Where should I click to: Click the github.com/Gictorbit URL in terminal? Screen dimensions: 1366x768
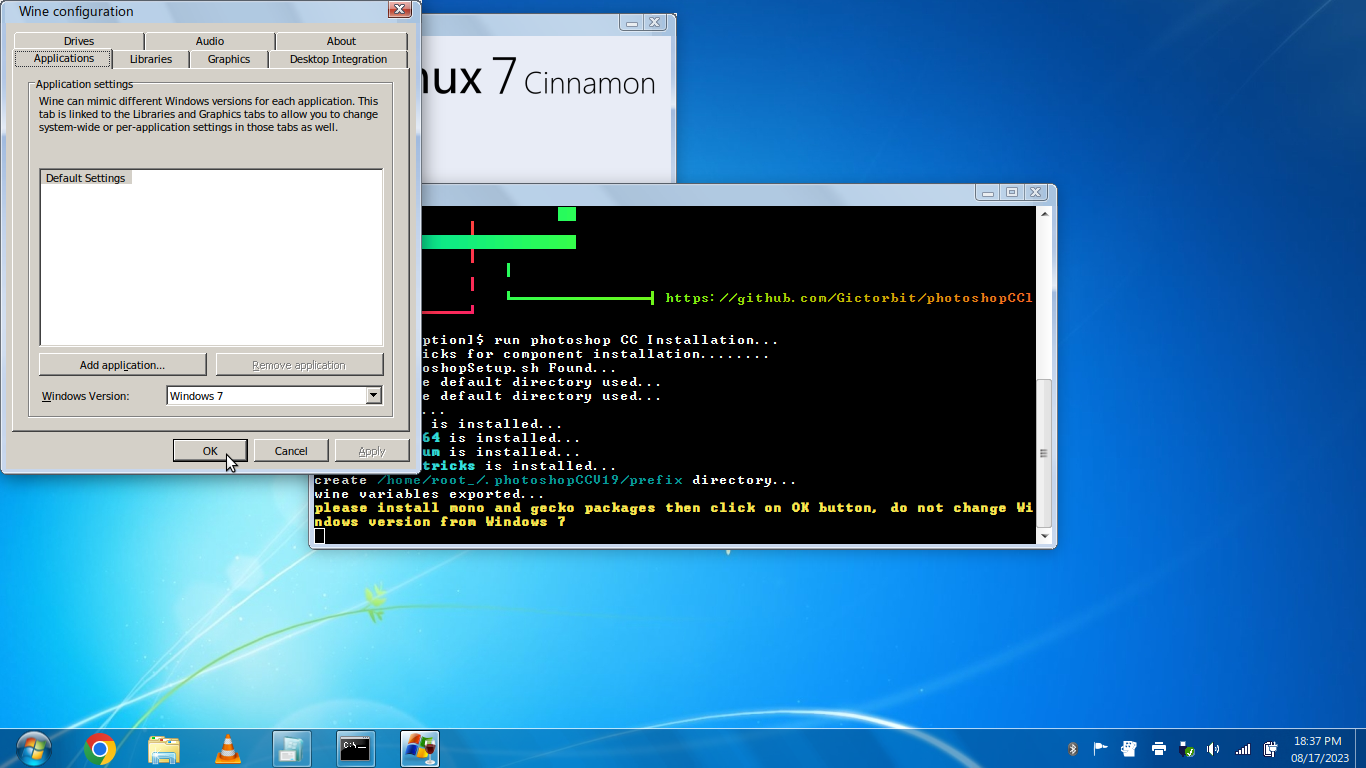click(849, 298)
